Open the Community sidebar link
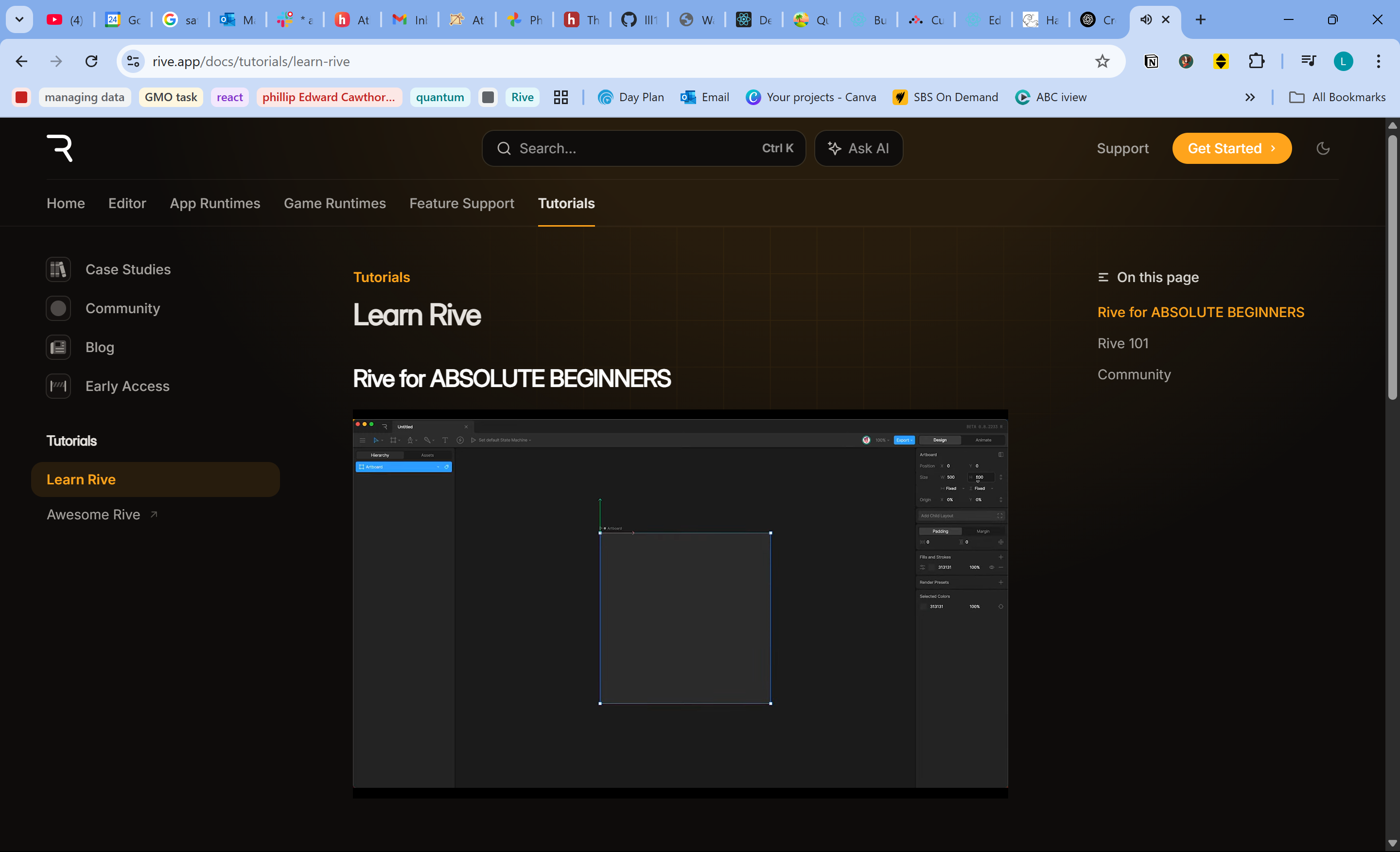Screen dimensions: 1400x852 point(122,308)
